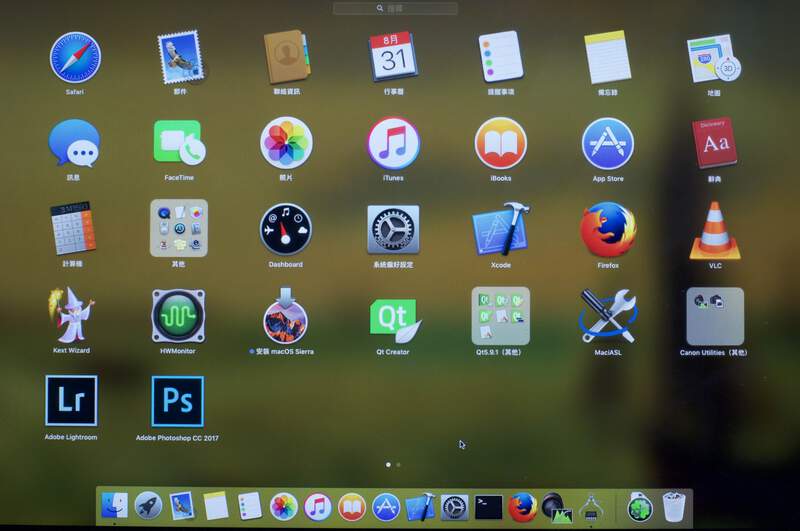Open Firefox in the Launchpad grid
Image resolution: width=800 pixels, height=531 pixels.
coord(608,230)
